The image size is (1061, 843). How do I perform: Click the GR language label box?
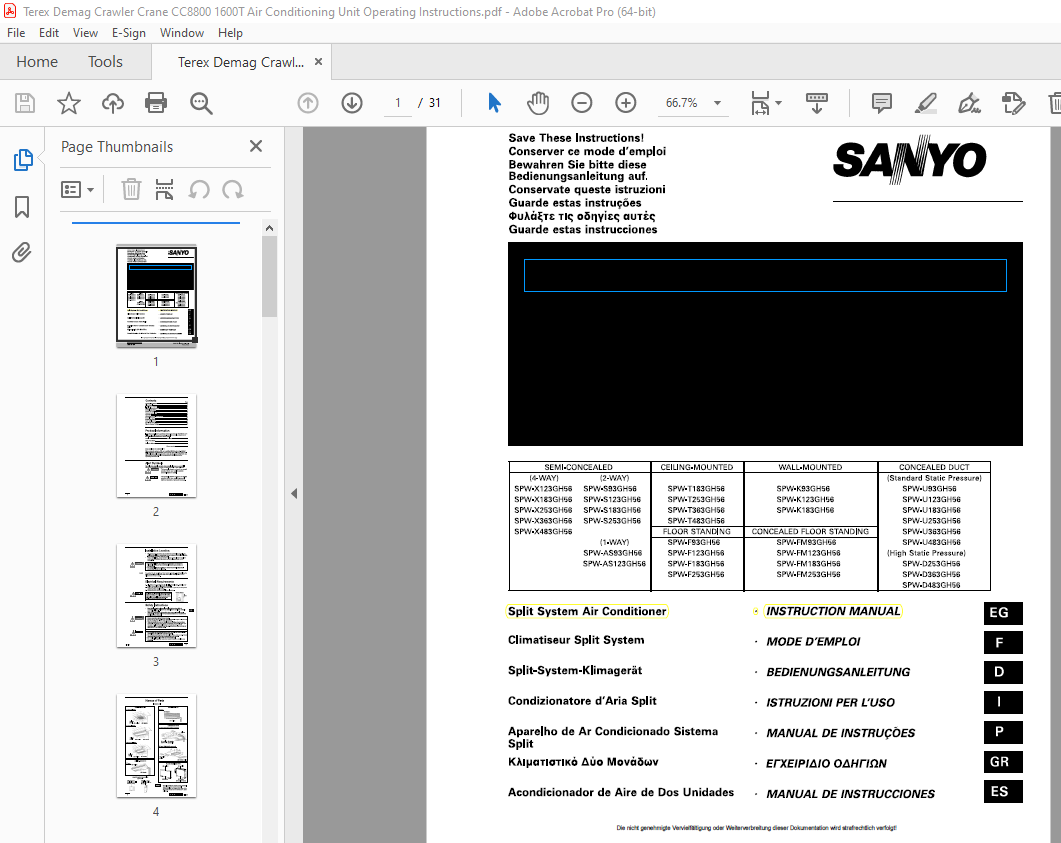(x=1003, y=762)
